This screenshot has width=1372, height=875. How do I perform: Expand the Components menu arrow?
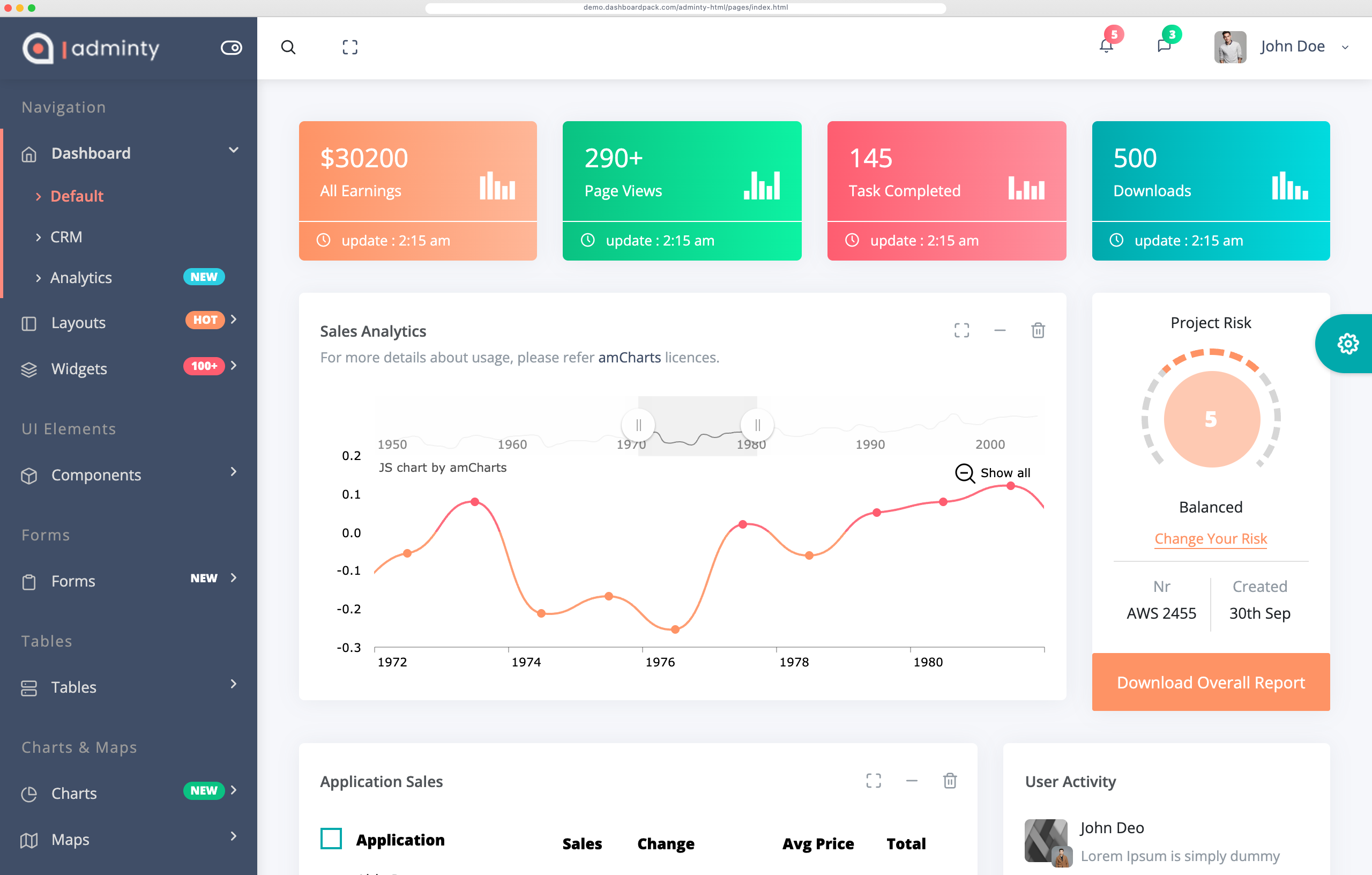pyautogui.click(x=234, y=472)
